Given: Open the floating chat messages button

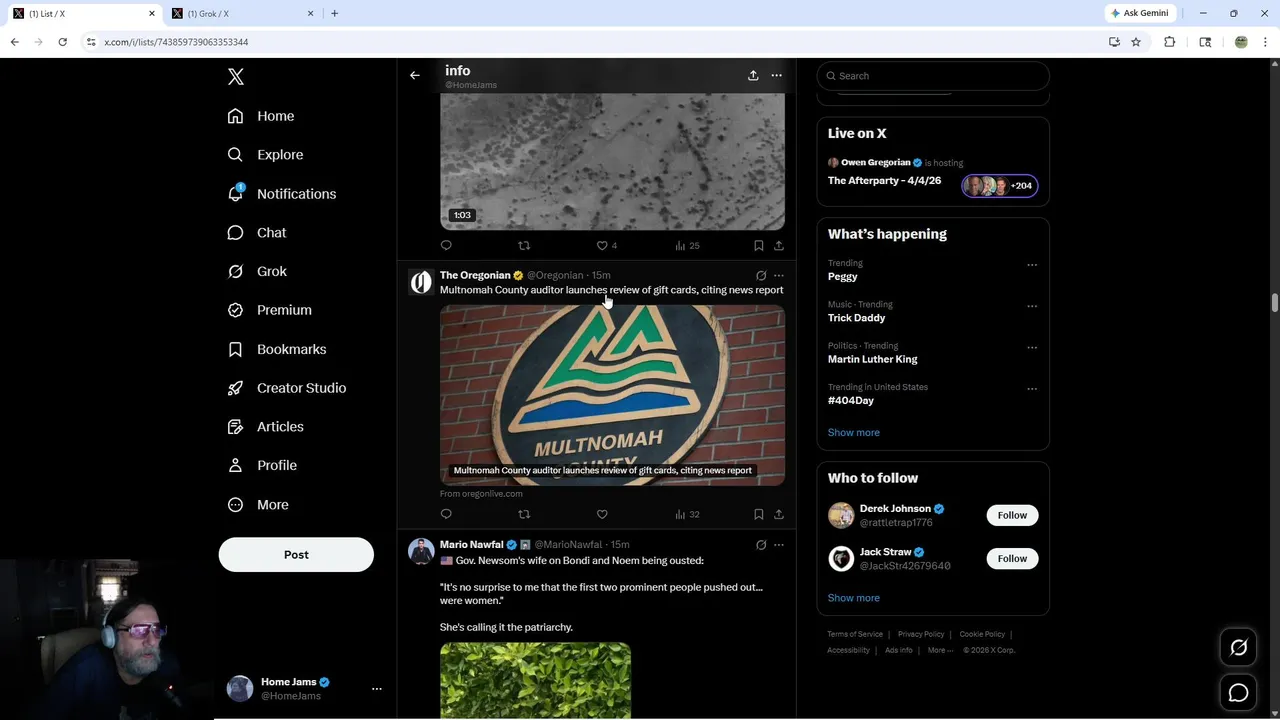Looking at the screenshot, I should 1238,693.
